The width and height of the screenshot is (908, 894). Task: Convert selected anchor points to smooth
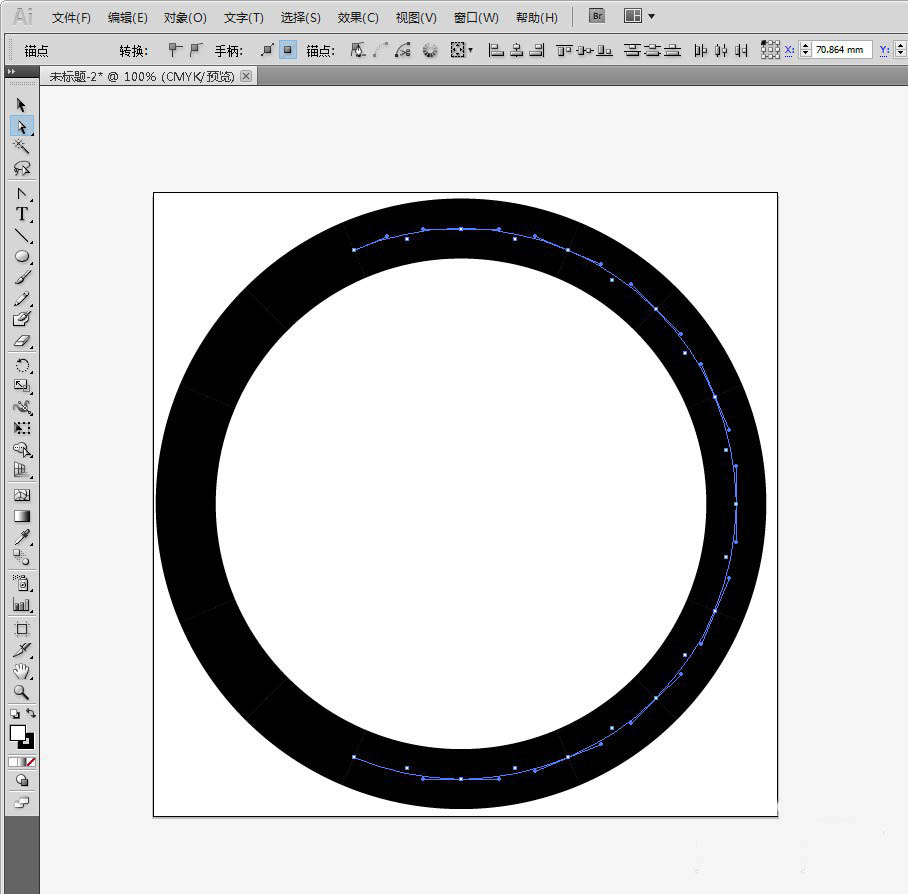pyautogui.click(x=197, y=50)
